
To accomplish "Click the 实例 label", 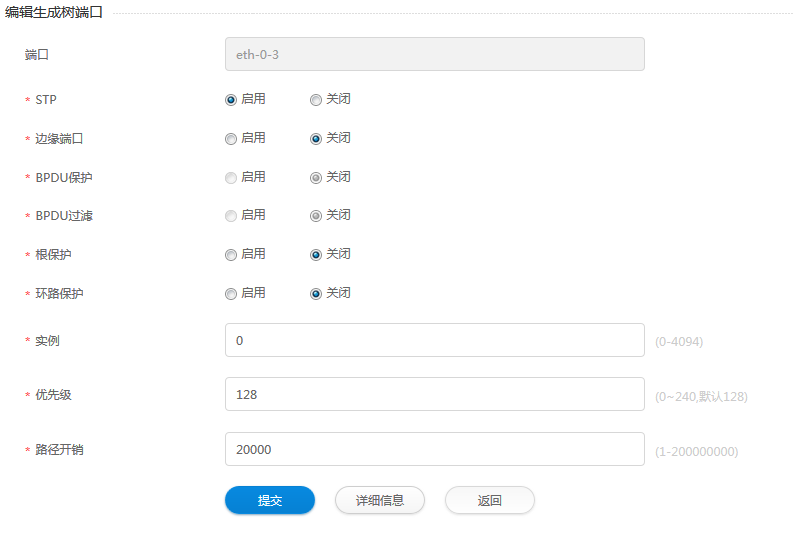I will coord(47,341).
